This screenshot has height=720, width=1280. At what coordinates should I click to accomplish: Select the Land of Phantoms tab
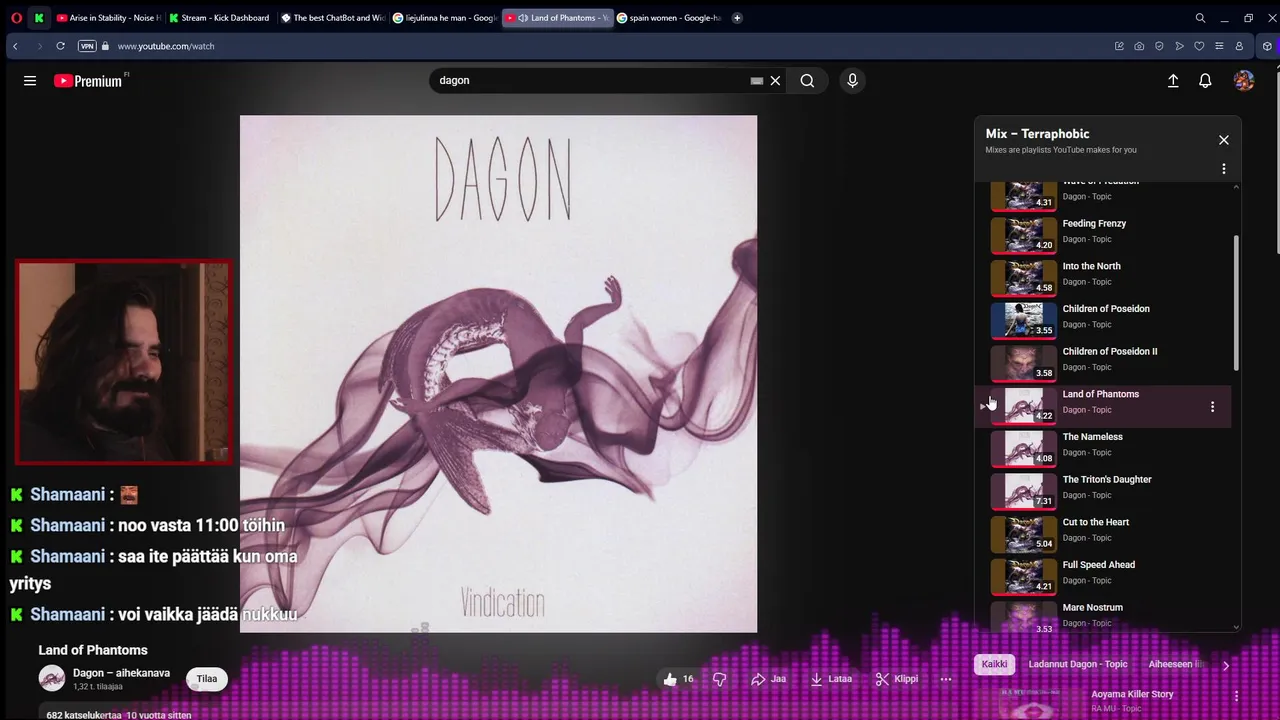click(x=557, y=18)
